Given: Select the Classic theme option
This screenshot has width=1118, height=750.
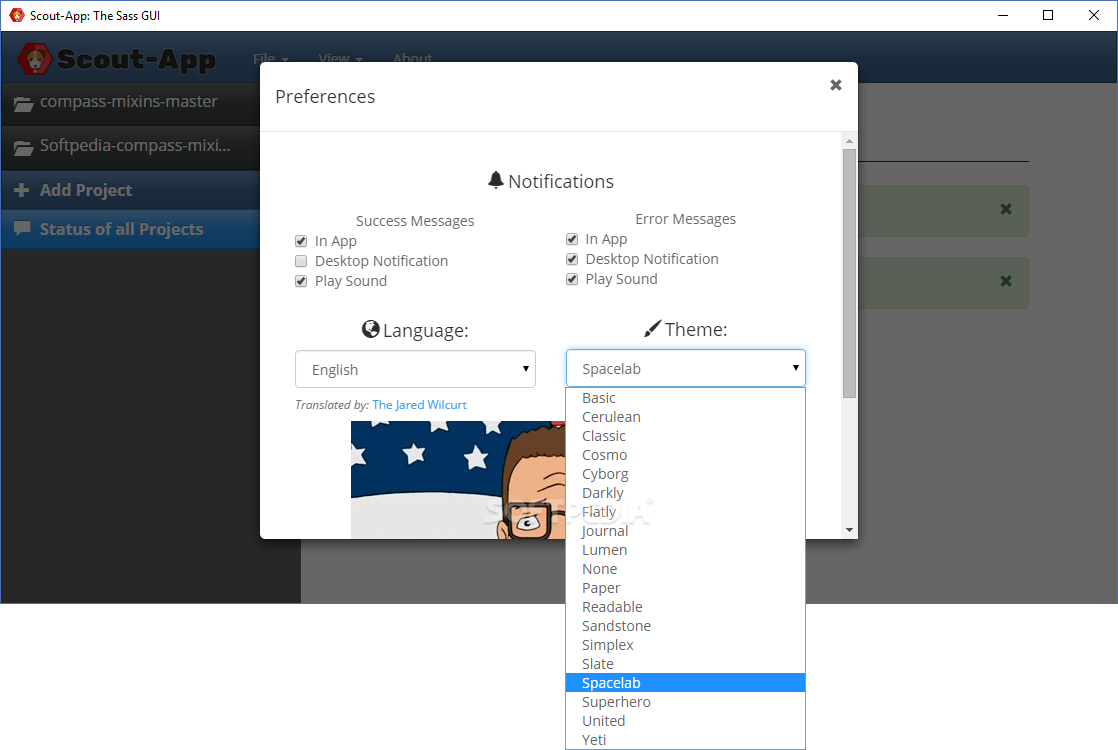Looking at the screenshot, I should coord(685,436).
